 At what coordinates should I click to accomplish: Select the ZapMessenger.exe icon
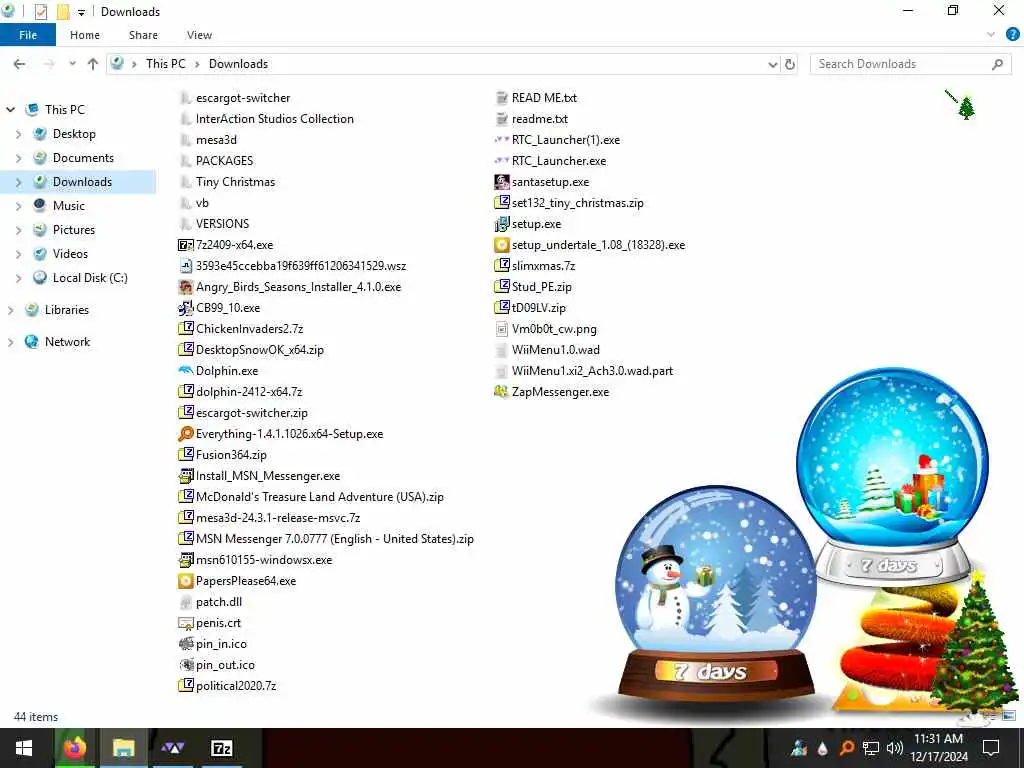point(502,392)
